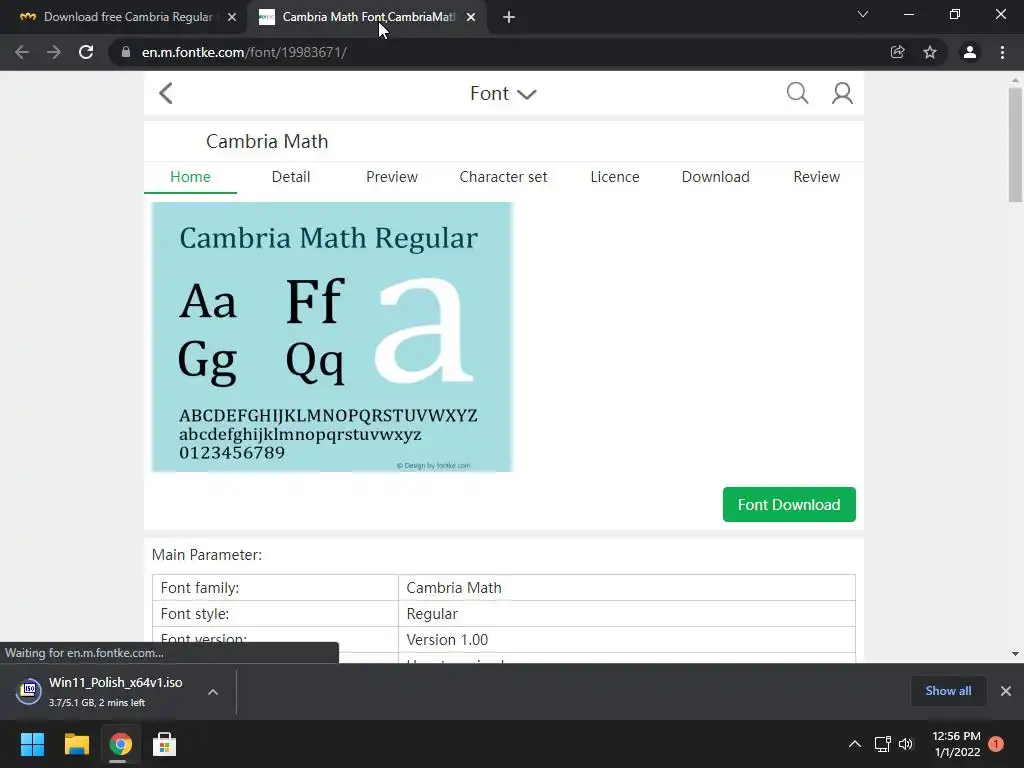
Task: Open the Review tab
Action: click(x=816, y=177)
